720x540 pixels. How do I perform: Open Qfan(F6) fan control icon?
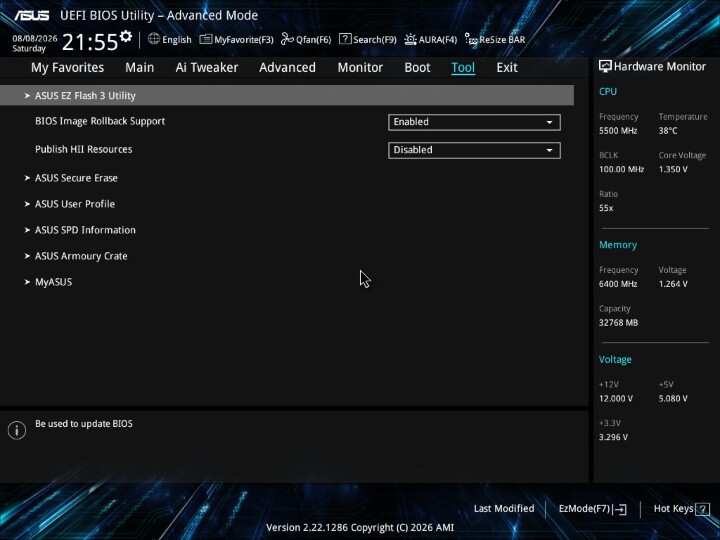coord(287,39)
